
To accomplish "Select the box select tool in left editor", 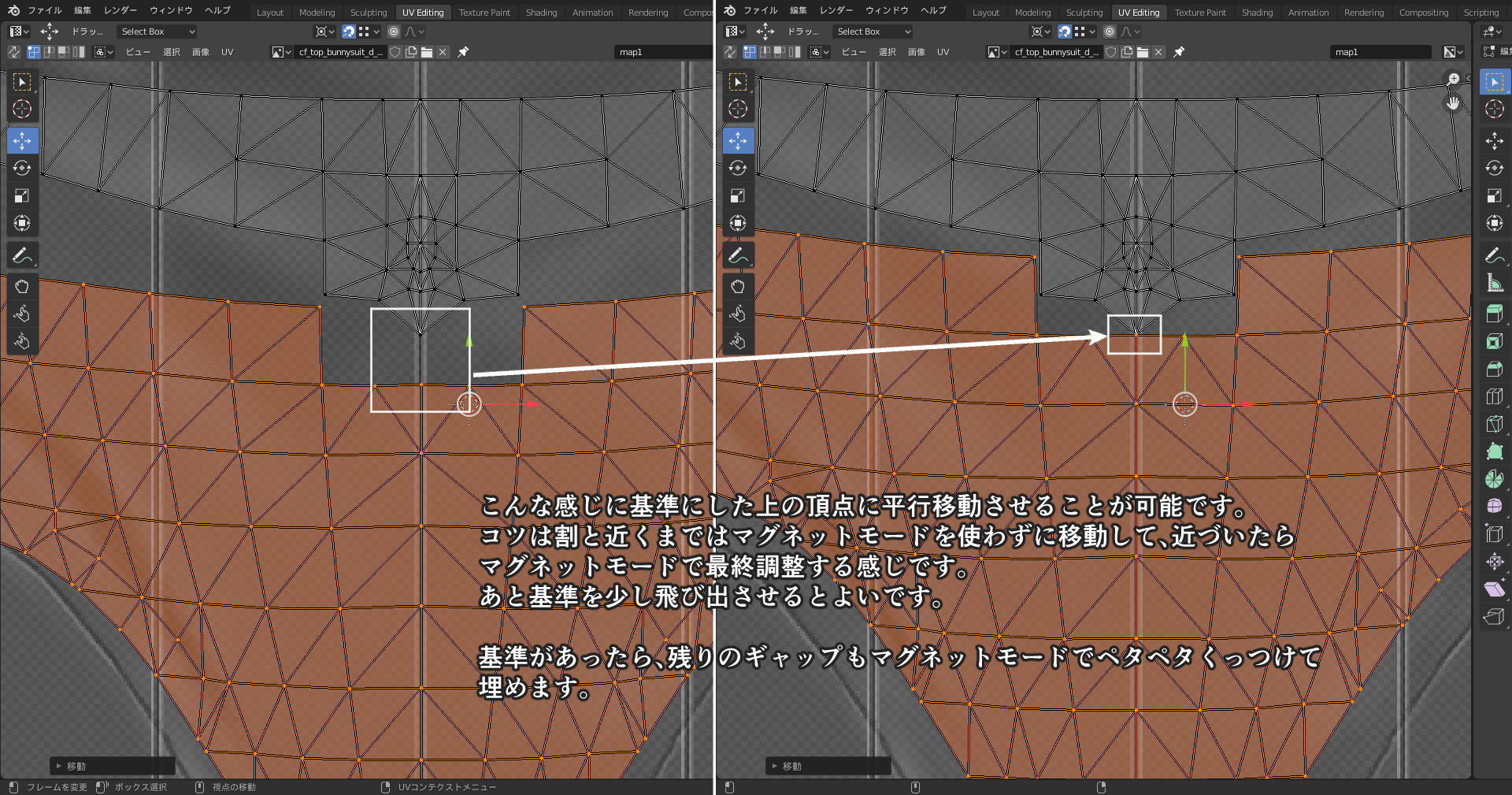I will [x=22, y=82].
